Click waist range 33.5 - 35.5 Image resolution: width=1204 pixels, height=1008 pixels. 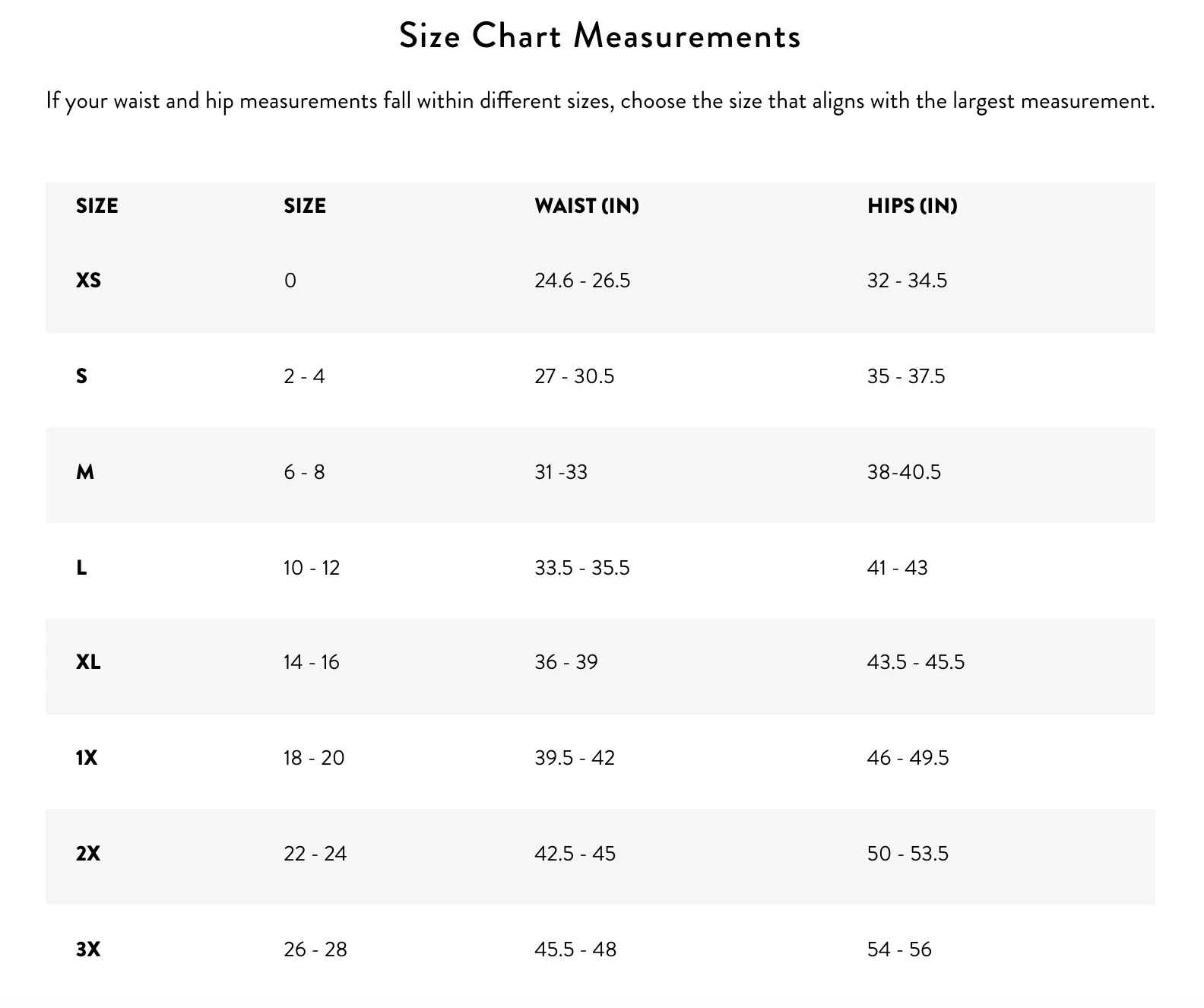pos(581,568)
